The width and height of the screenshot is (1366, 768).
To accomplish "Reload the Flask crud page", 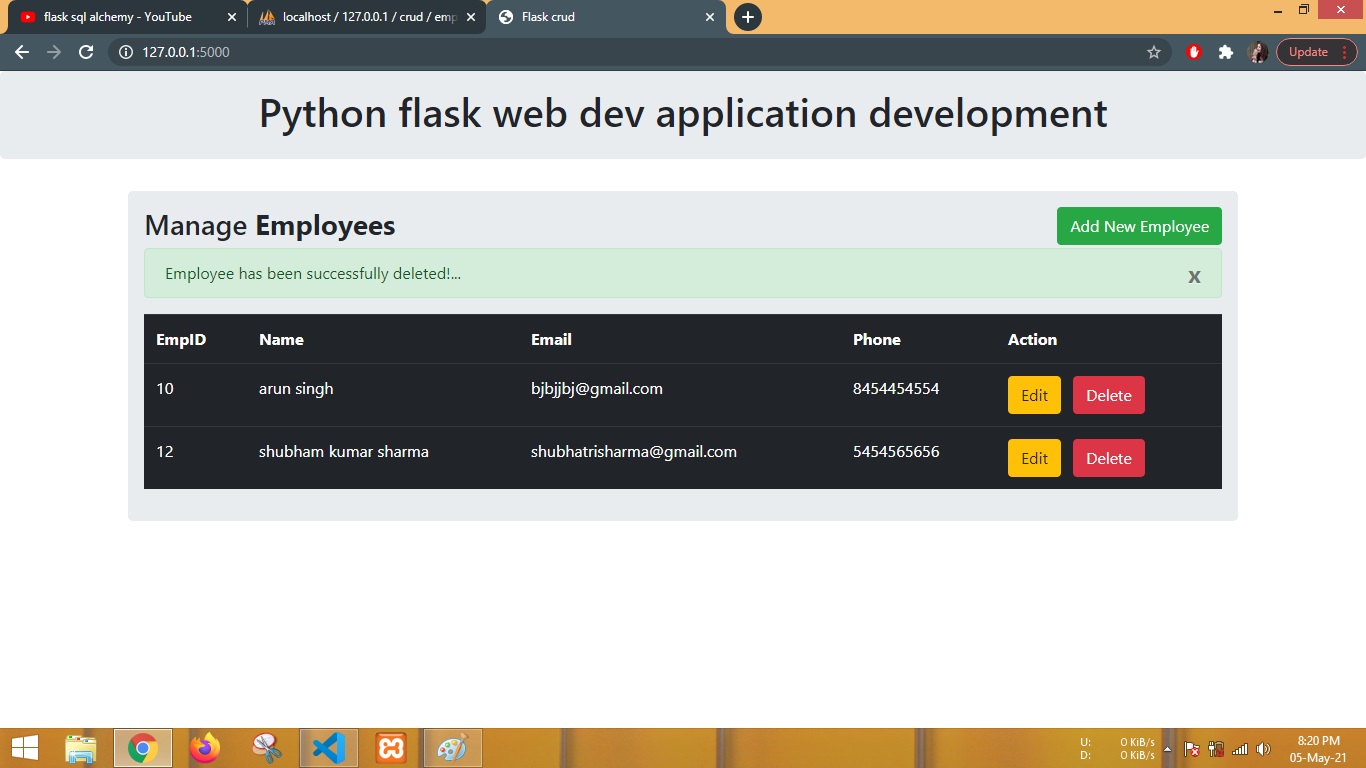I will 85,51.
